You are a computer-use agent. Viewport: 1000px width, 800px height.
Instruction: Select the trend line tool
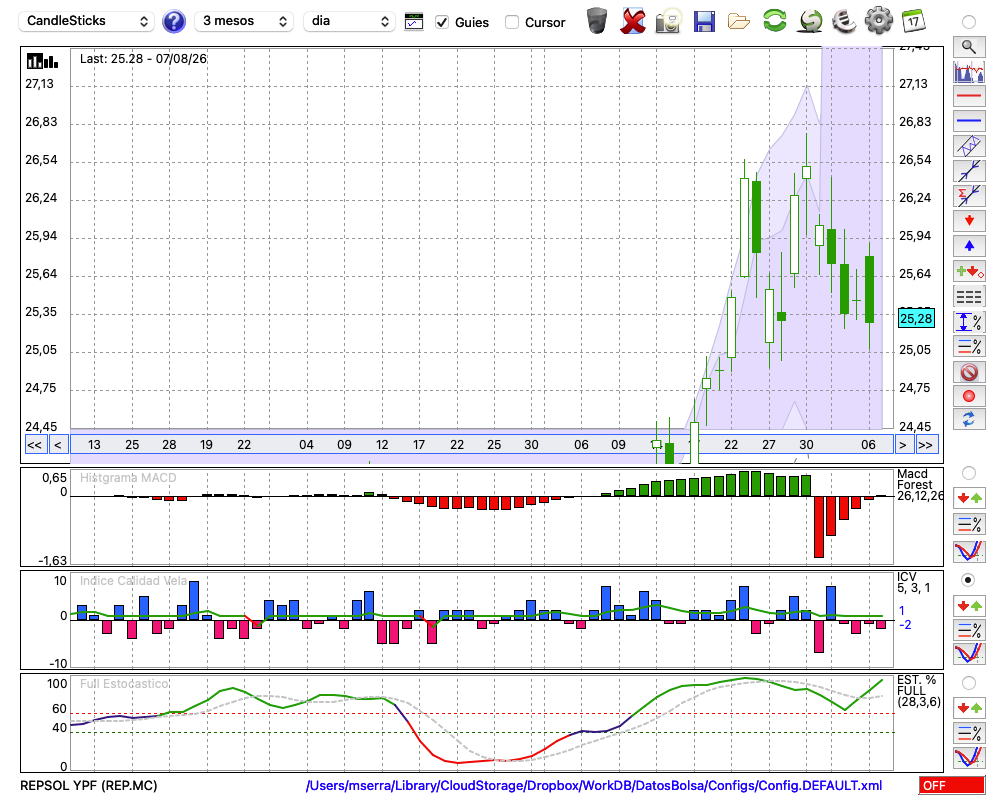(969, 170)
